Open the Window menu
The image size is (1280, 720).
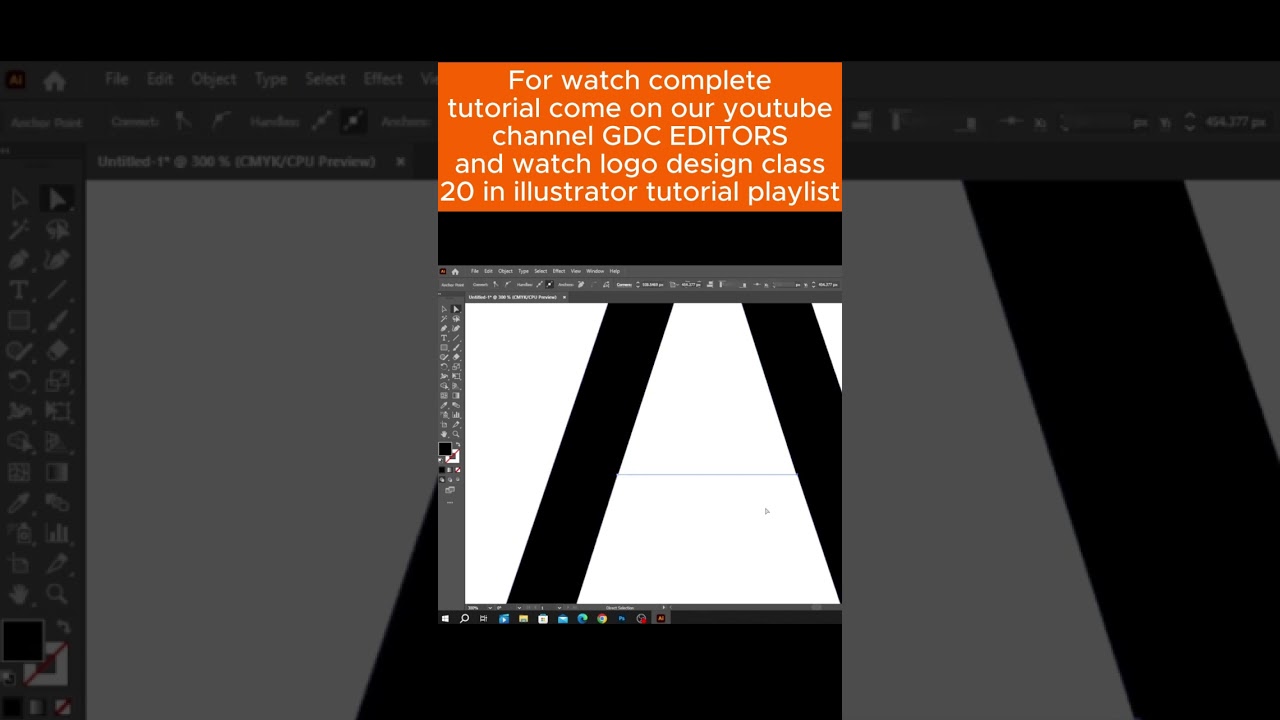point(595,271)
